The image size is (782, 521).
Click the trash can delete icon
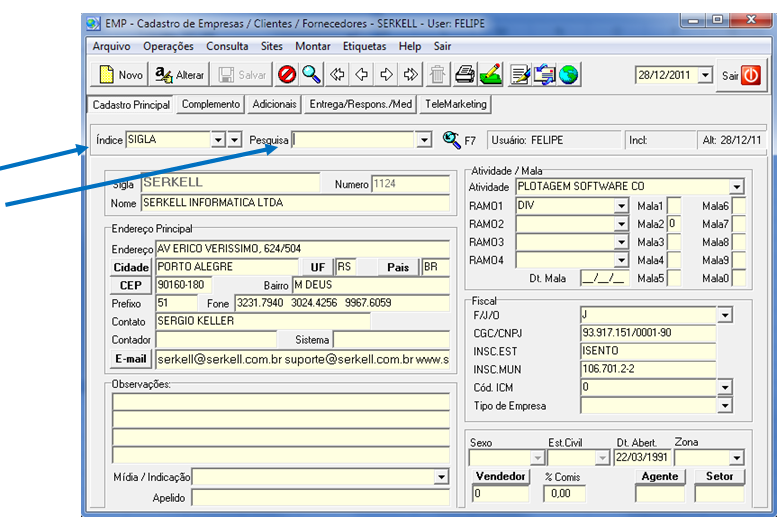point(437,75)
